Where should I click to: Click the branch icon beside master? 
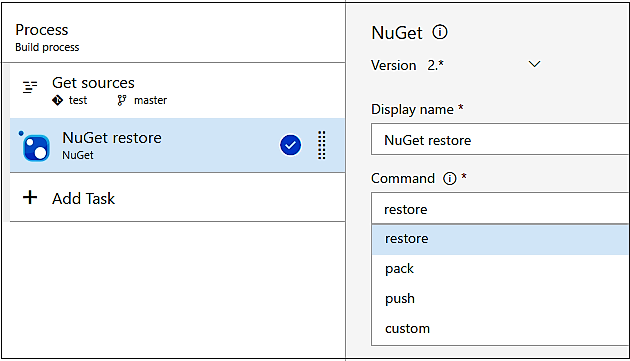click(x=122, y=100)
